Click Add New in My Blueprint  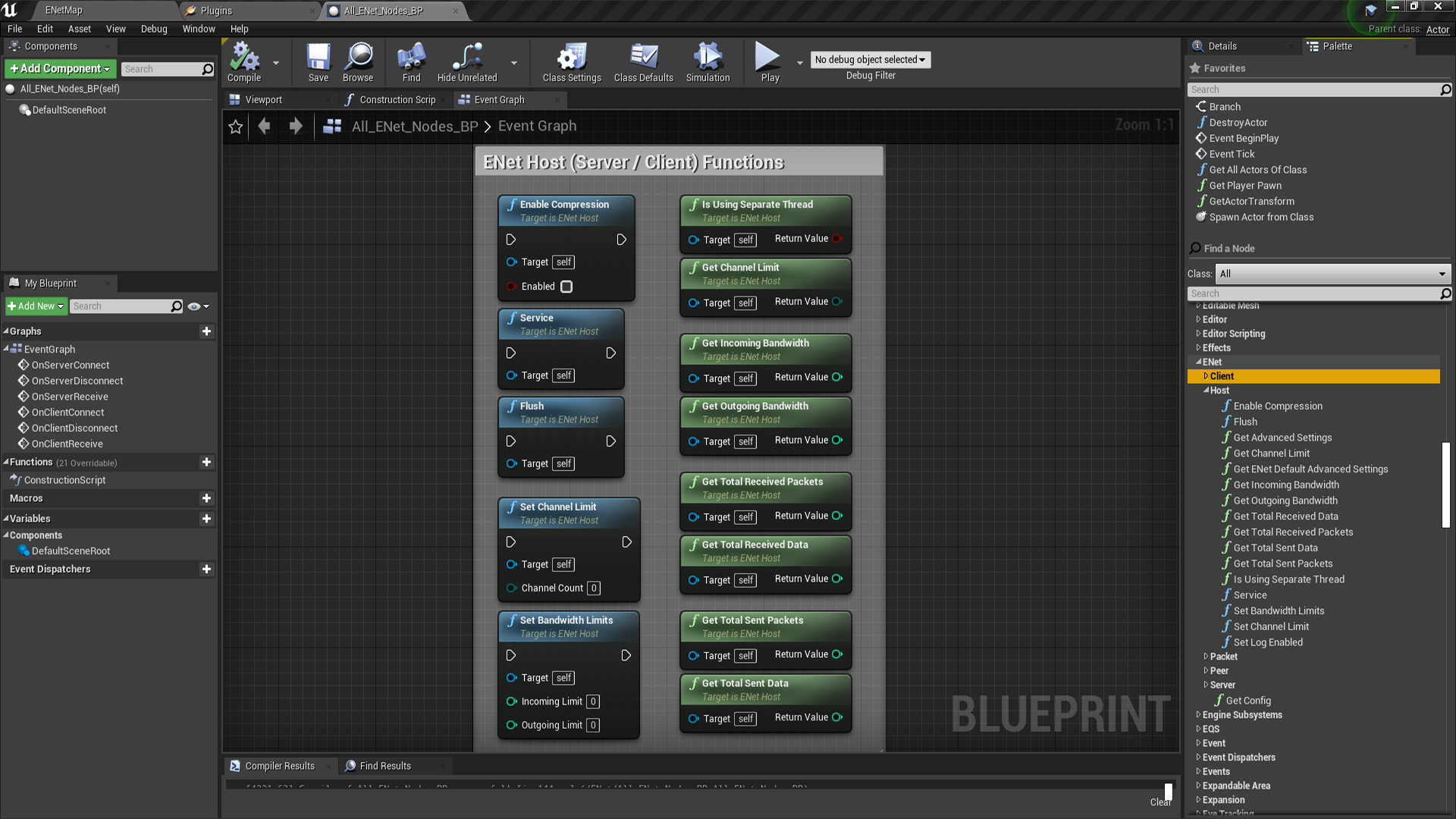36,306
